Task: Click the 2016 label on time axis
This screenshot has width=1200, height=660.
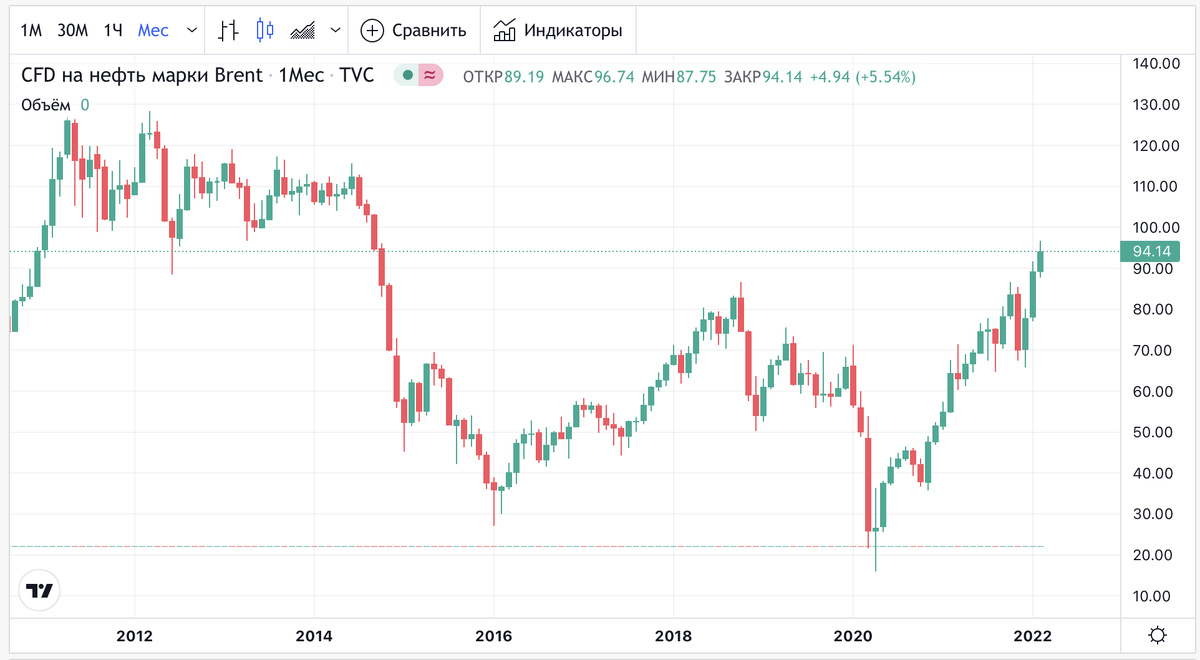Action: (493, 636)
